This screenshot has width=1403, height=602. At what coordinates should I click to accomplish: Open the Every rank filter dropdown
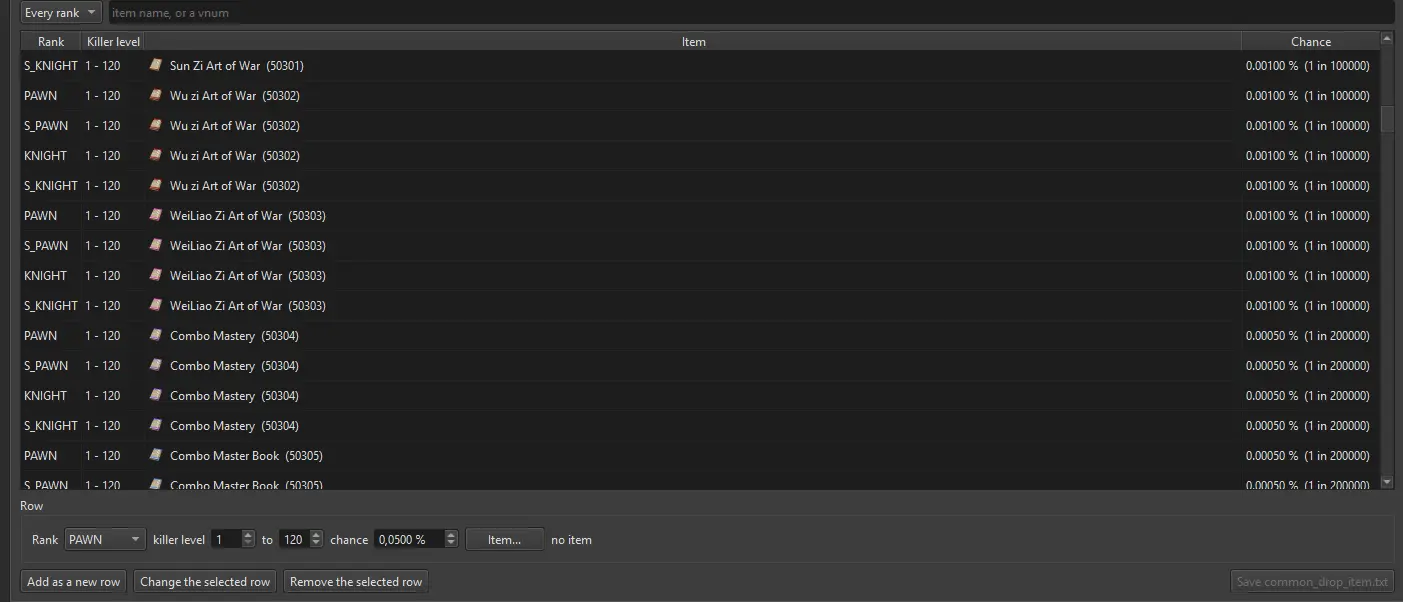(61, 13)
